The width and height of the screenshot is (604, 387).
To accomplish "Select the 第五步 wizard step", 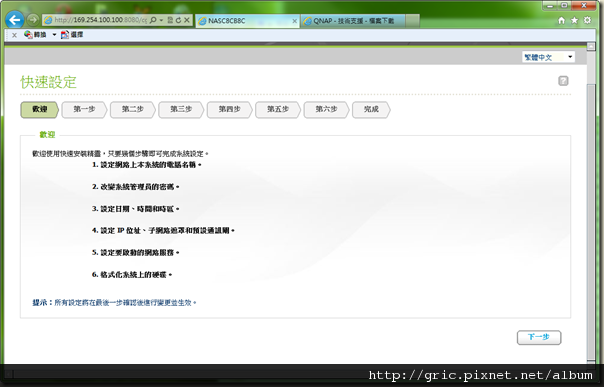I will pos(278,110).
